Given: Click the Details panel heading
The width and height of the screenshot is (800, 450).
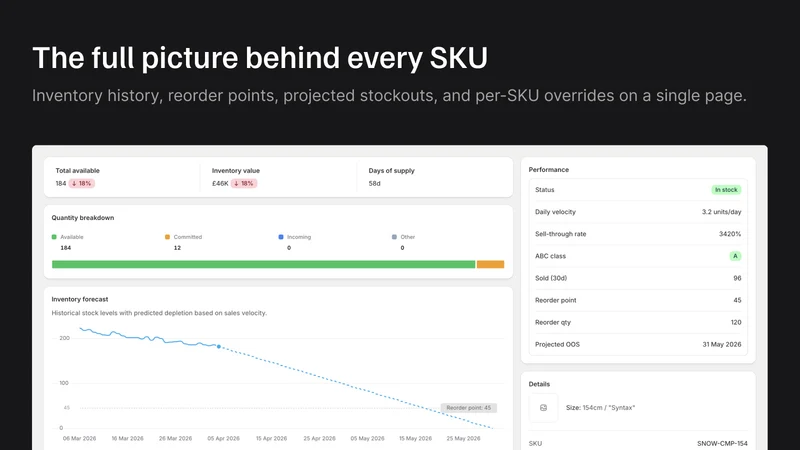Looking at the screenshot, I should (539, 384).
